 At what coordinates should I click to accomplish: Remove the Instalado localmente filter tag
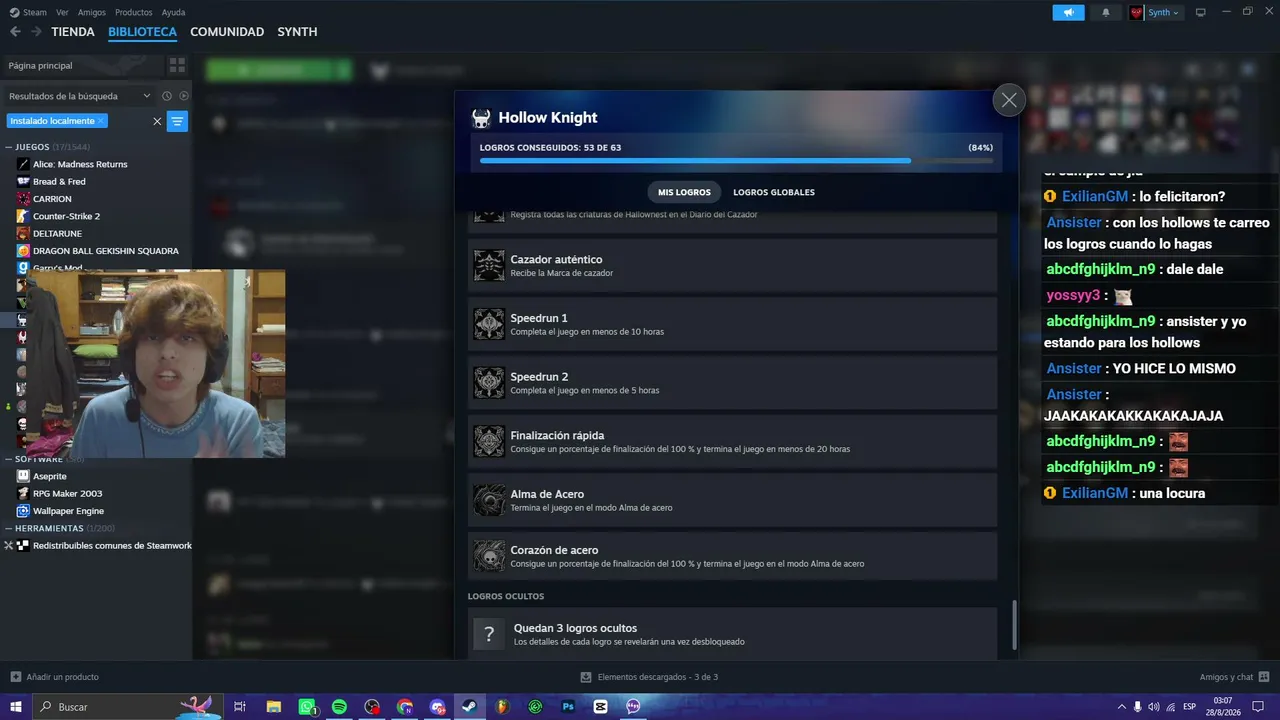click(101, 121)
